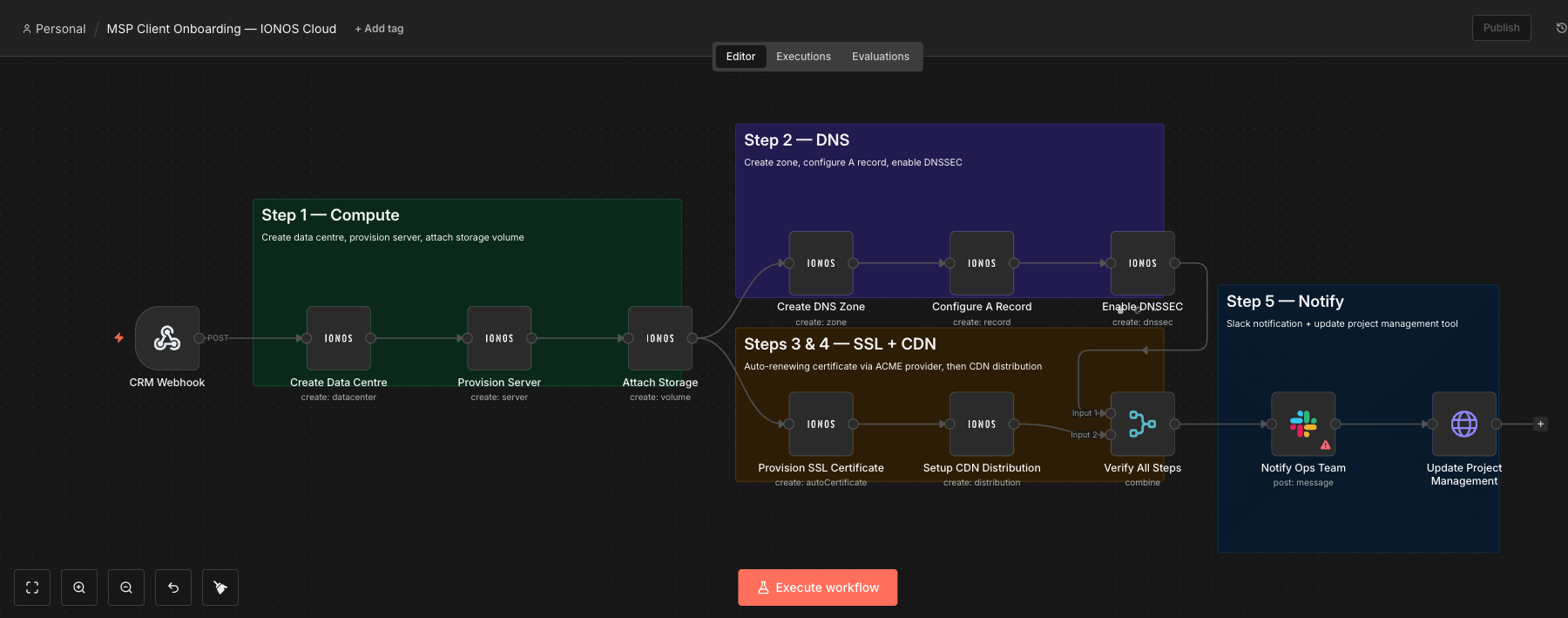The height and width of the screenshot is (618, 1568).
Task: Open the Personal project breadcrumb
Action: (x=54, y=29)
